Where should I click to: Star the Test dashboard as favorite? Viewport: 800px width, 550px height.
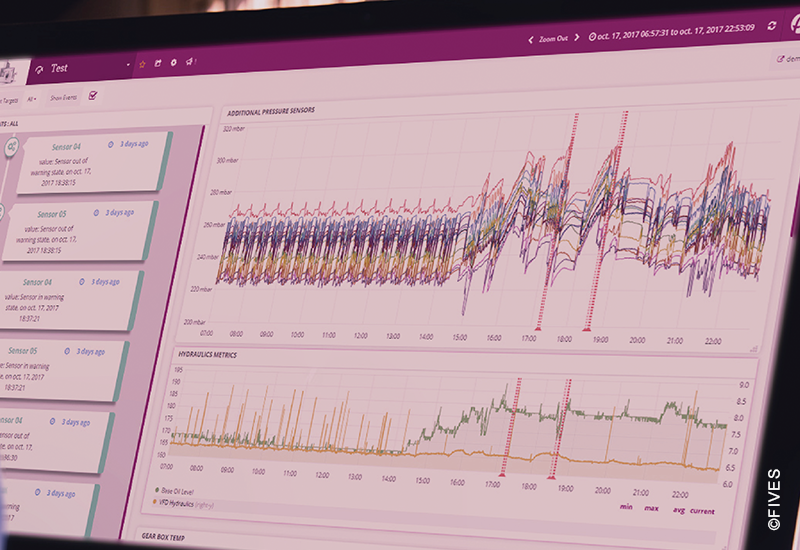142,64
